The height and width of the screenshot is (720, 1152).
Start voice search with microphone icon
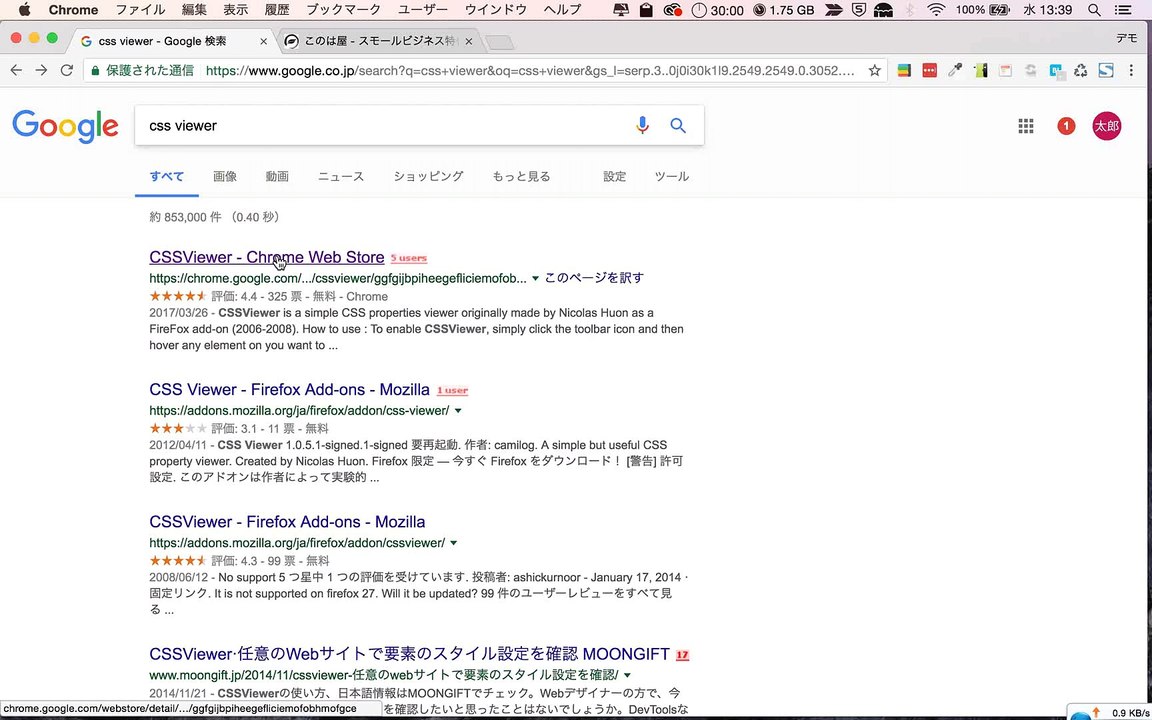(x=642, y=126)
